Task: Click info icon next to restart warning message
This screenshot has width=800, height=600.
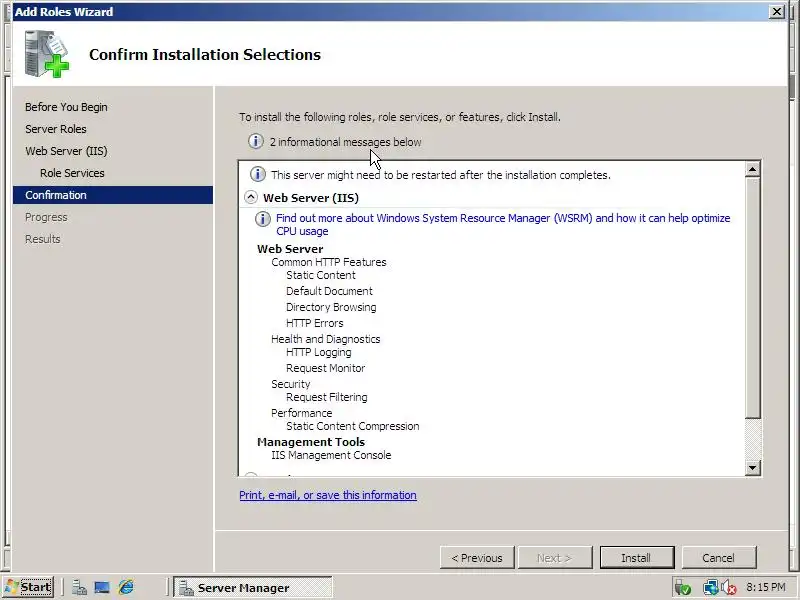Action: 258,174
